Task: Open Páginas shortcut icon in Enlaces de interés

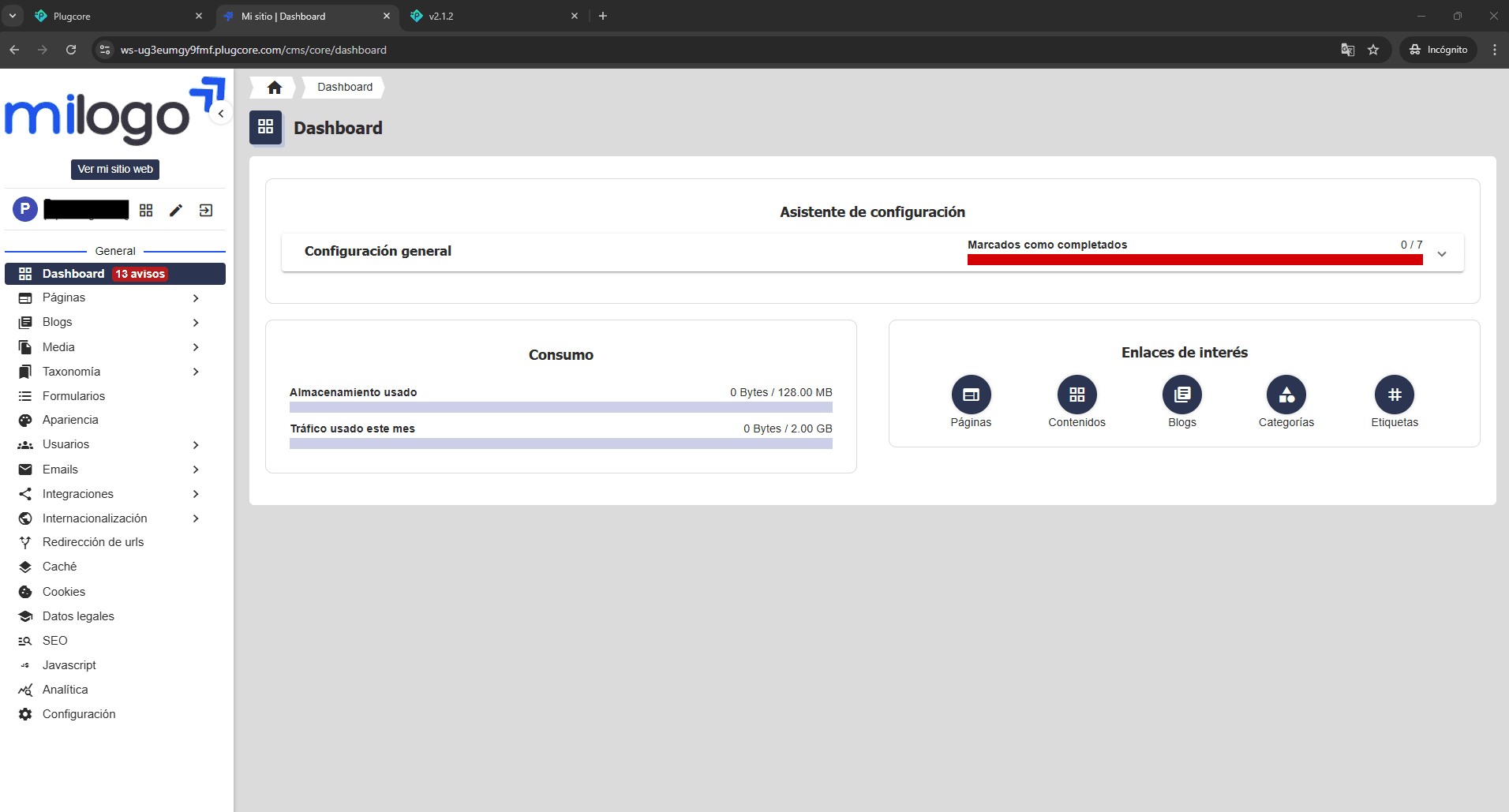Action: coord(971,395)
